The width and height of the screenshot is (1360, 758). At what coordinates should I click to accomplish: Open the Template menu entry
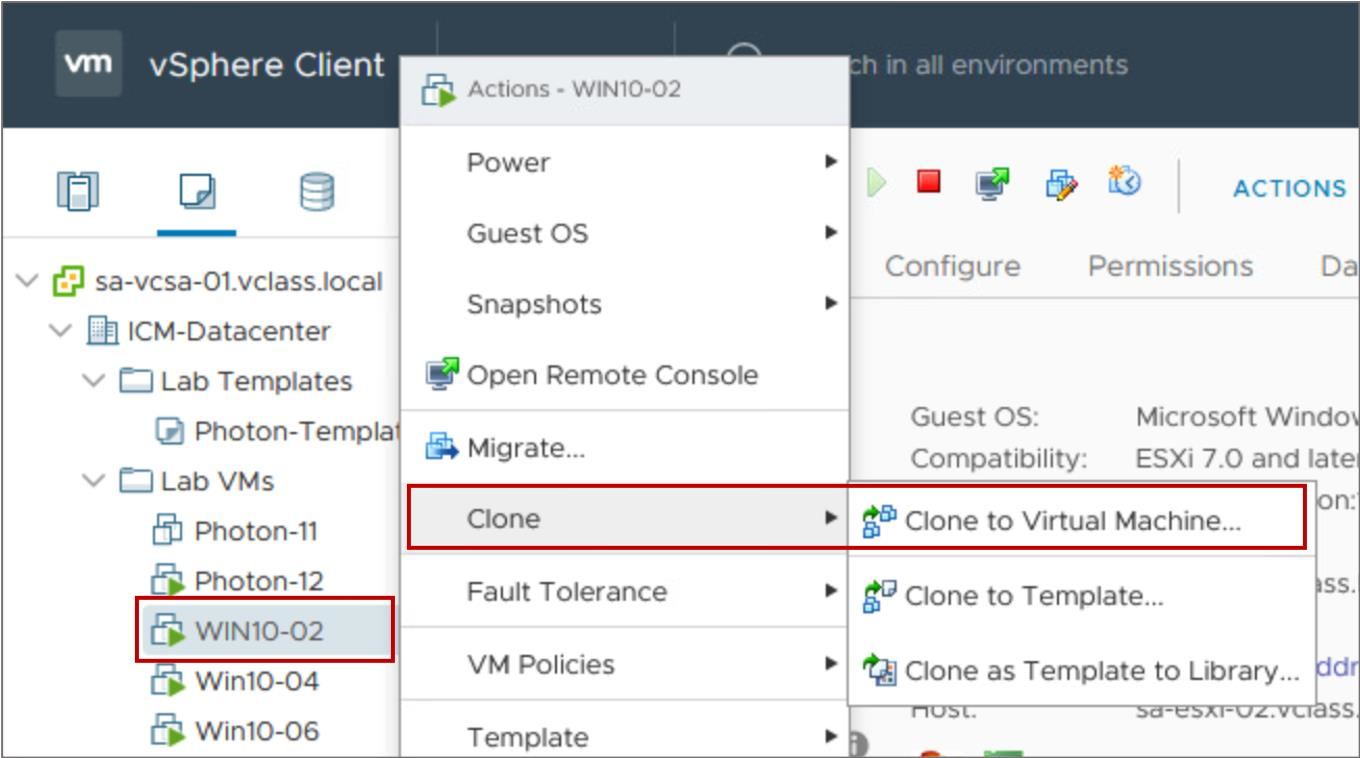point(625,737)
